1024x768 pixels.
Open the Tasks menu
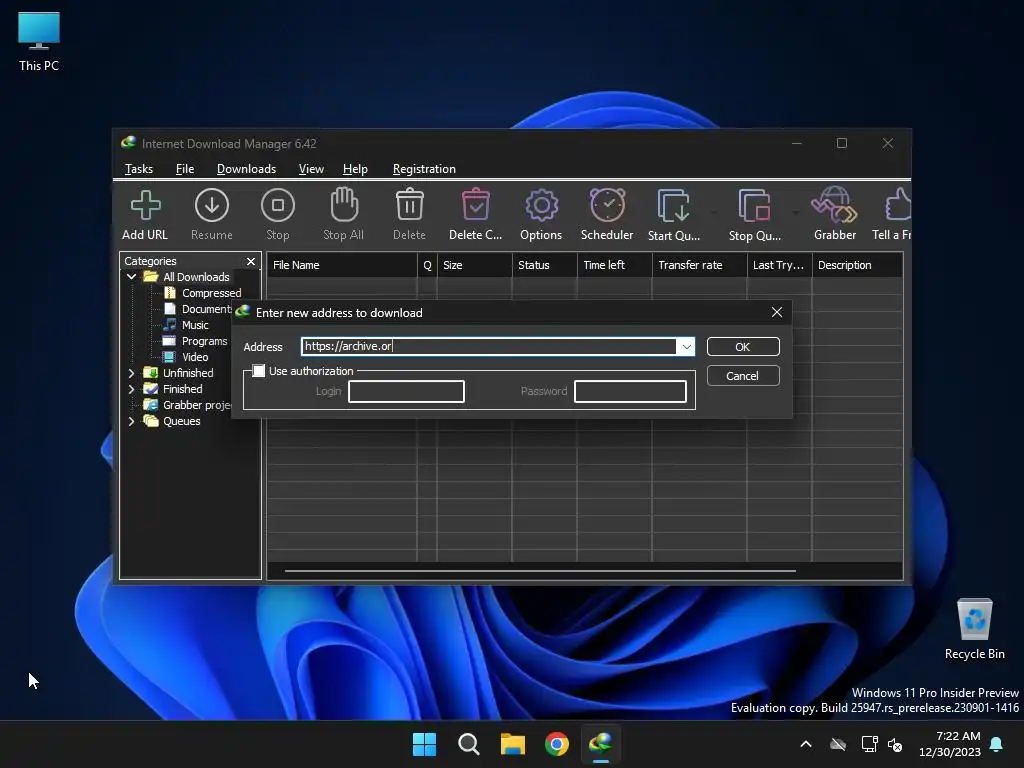click(139, 169)
